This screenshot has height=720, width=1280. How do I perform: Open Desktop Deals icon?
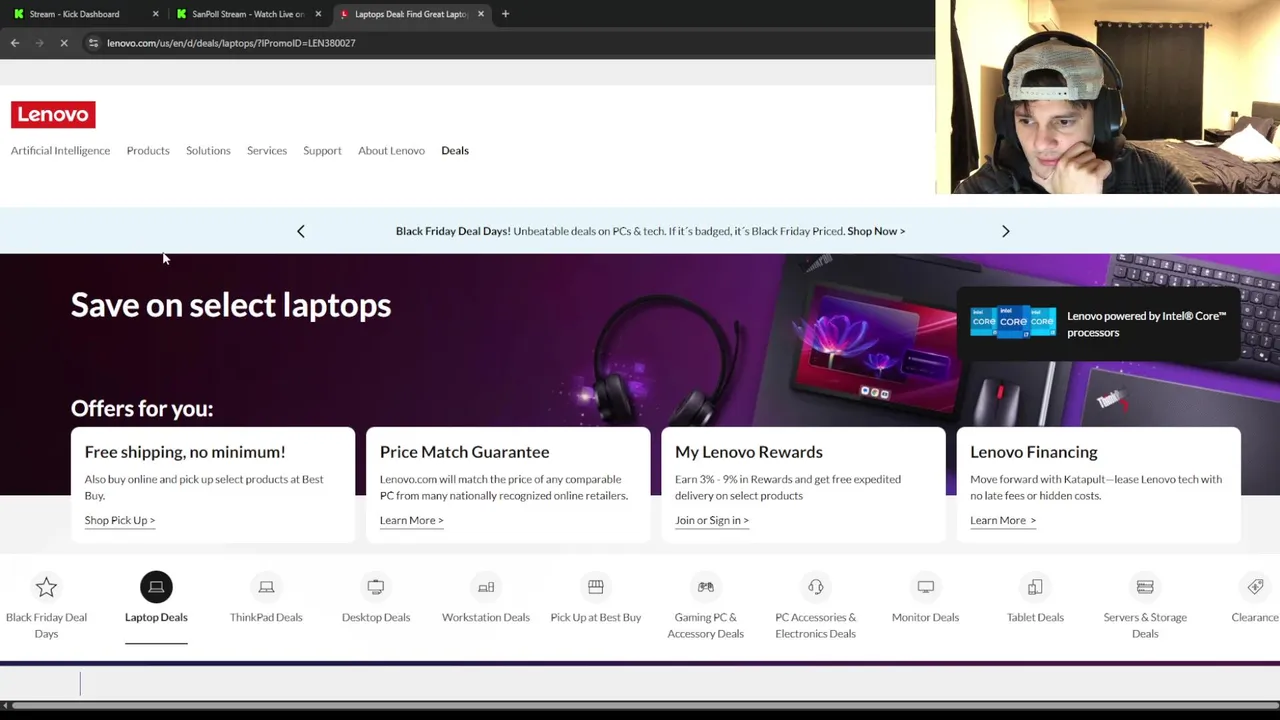point(376,587)
